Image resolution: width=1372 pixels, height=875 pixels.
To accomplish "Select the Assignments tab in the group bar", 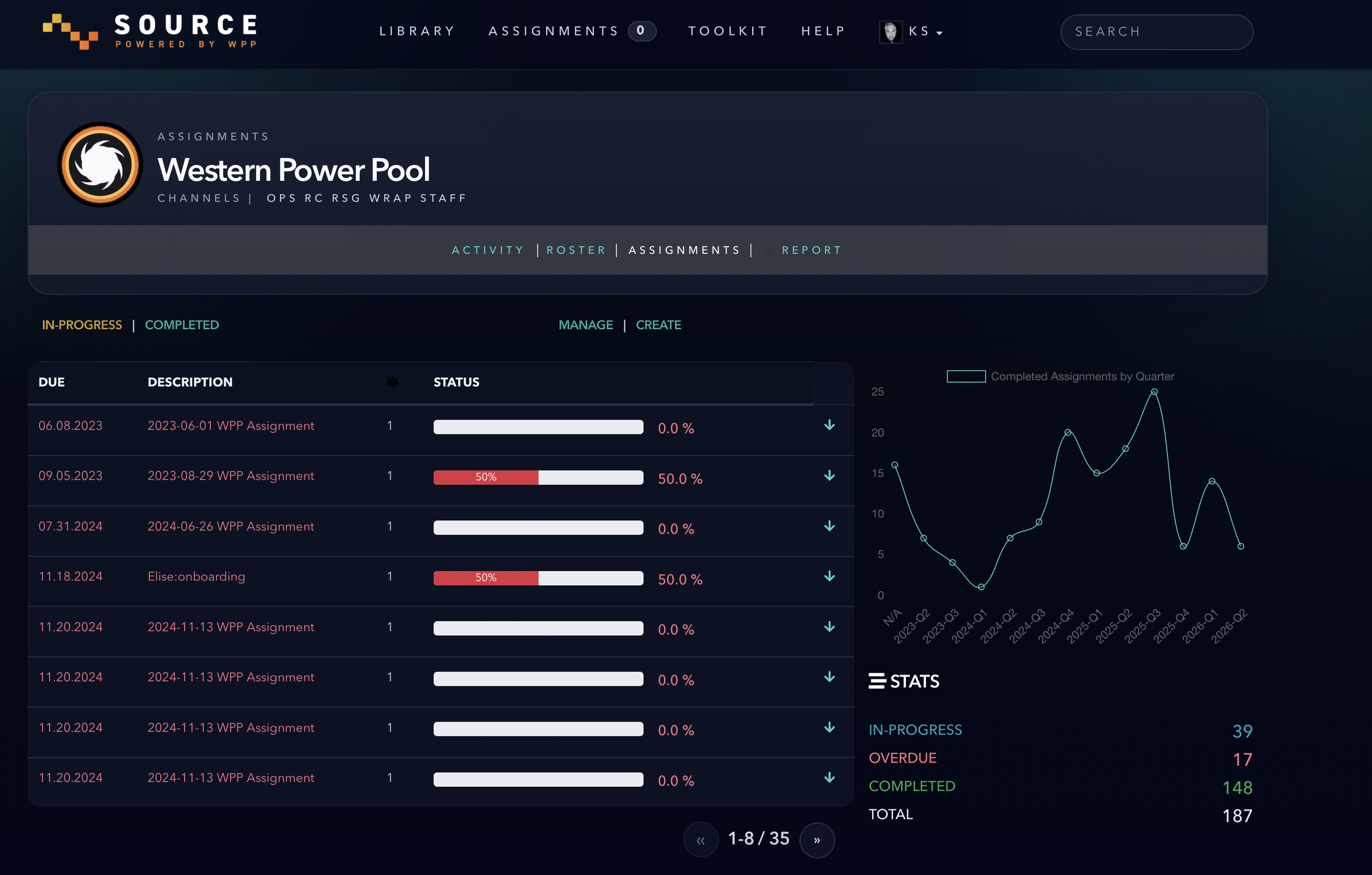I will (x=684, y=250).
